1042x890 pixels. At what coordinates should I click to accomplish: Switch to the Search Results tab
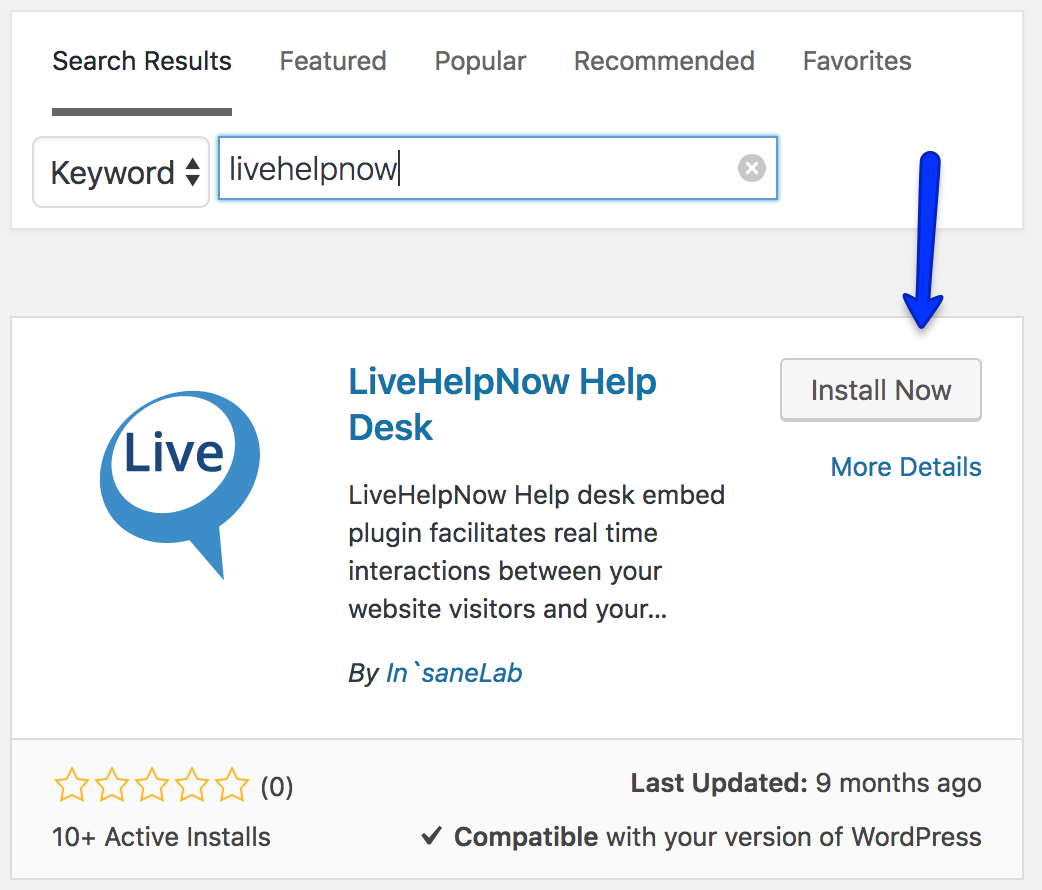[x=142, y=61]
